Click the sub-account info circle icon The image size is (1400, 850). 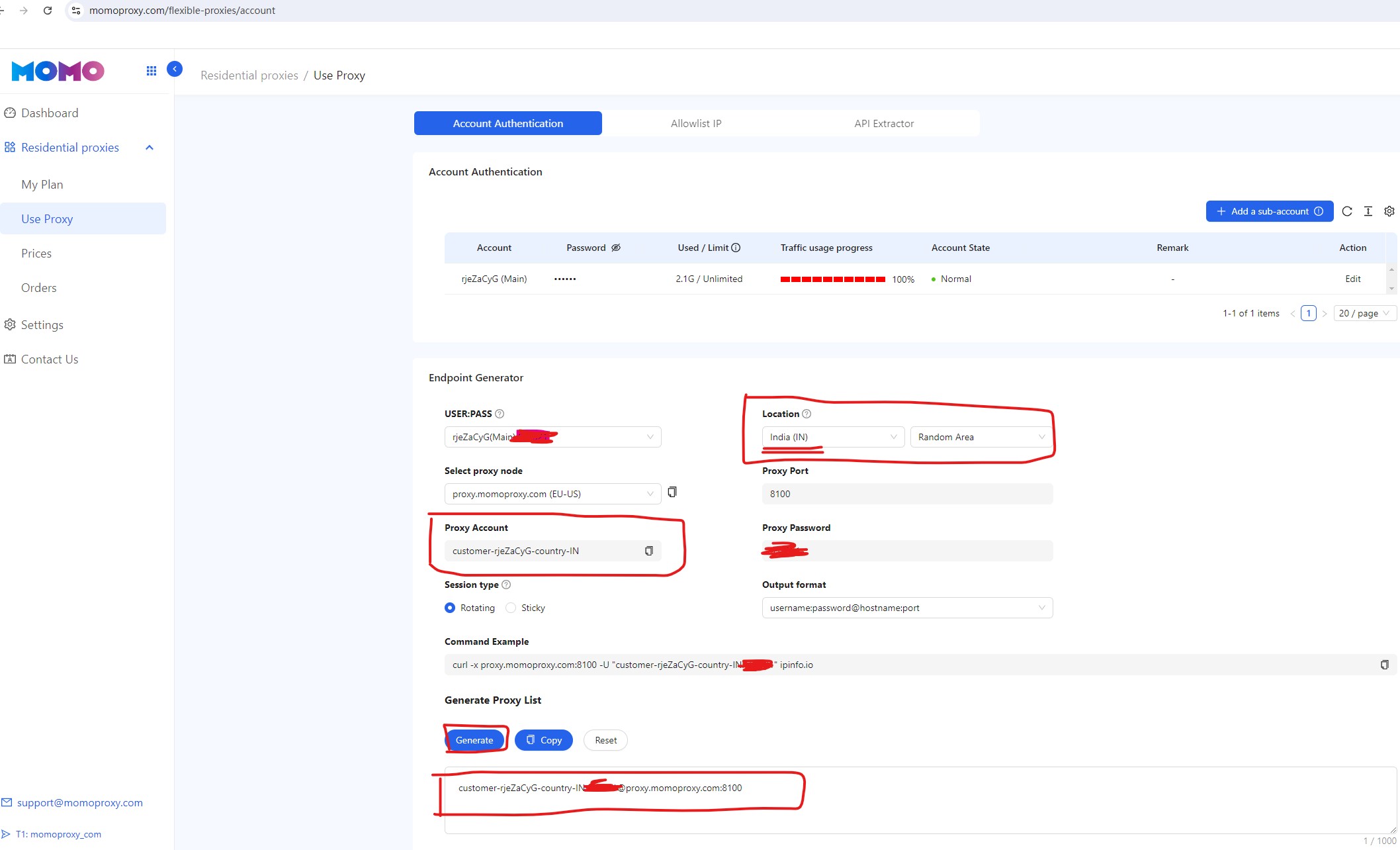[x=1319, y=211]
